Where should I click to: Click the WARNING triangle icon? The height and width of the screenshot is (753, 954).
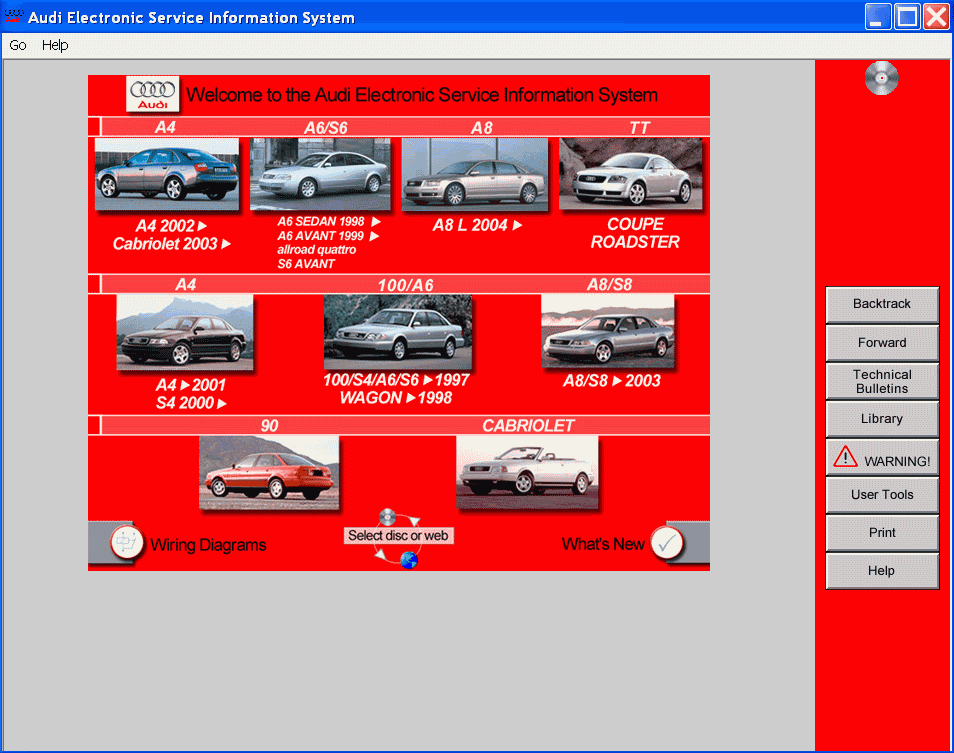click(x=846, y=457)
